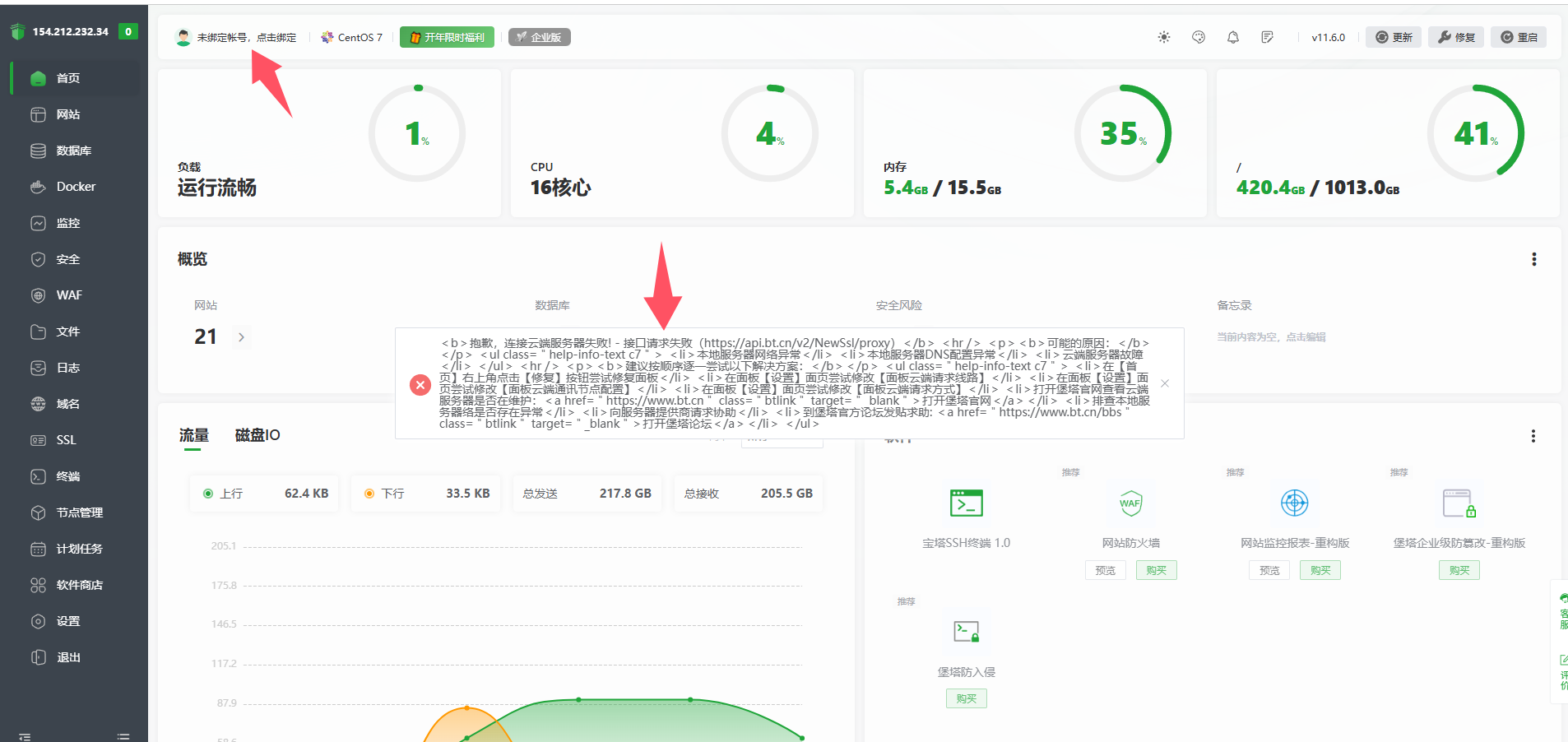
Task: Click the 更新 update button
Action: (1394, 37)
